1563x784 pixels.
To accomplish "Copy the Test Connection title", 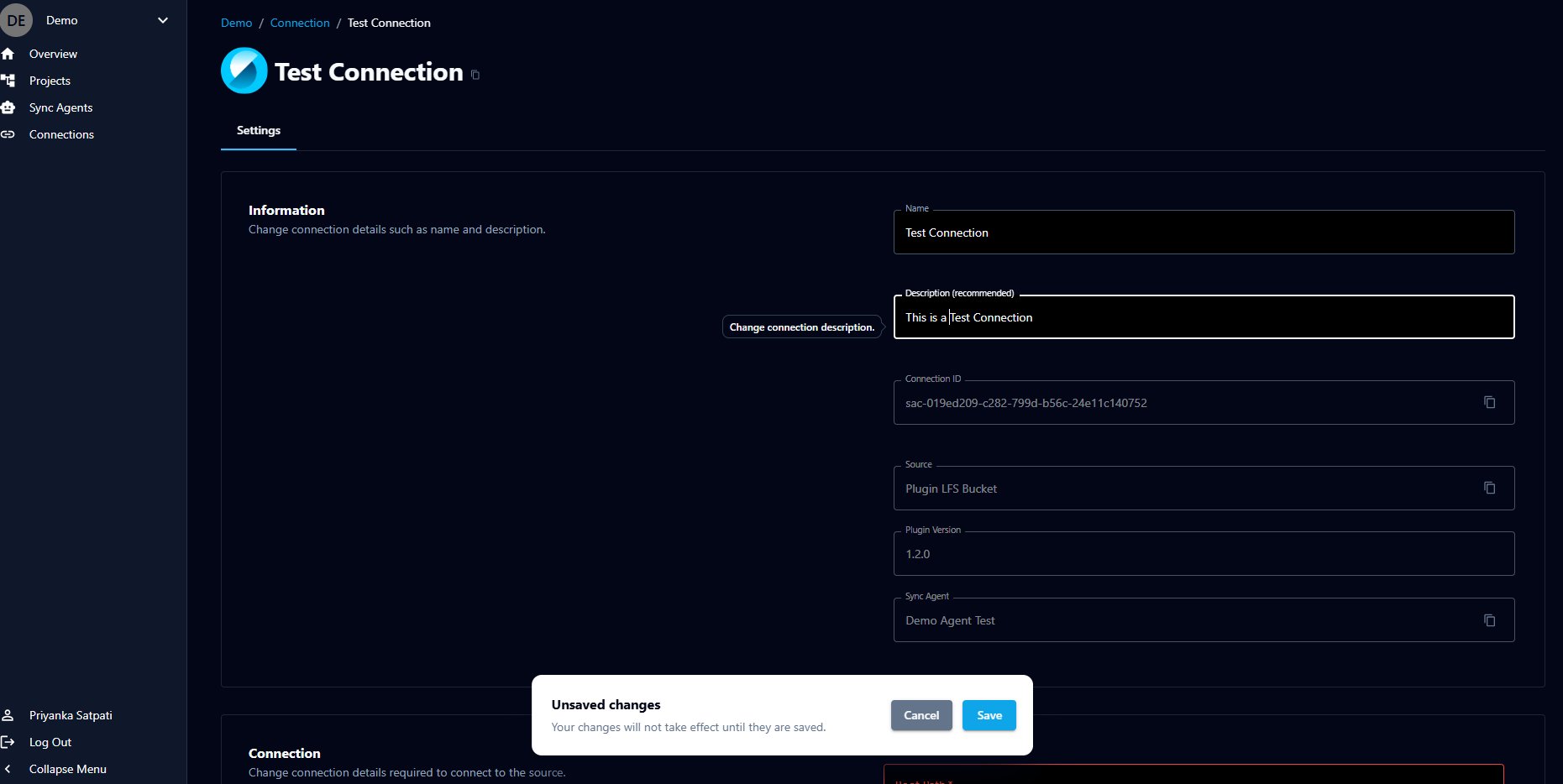I will coord(475,75).
